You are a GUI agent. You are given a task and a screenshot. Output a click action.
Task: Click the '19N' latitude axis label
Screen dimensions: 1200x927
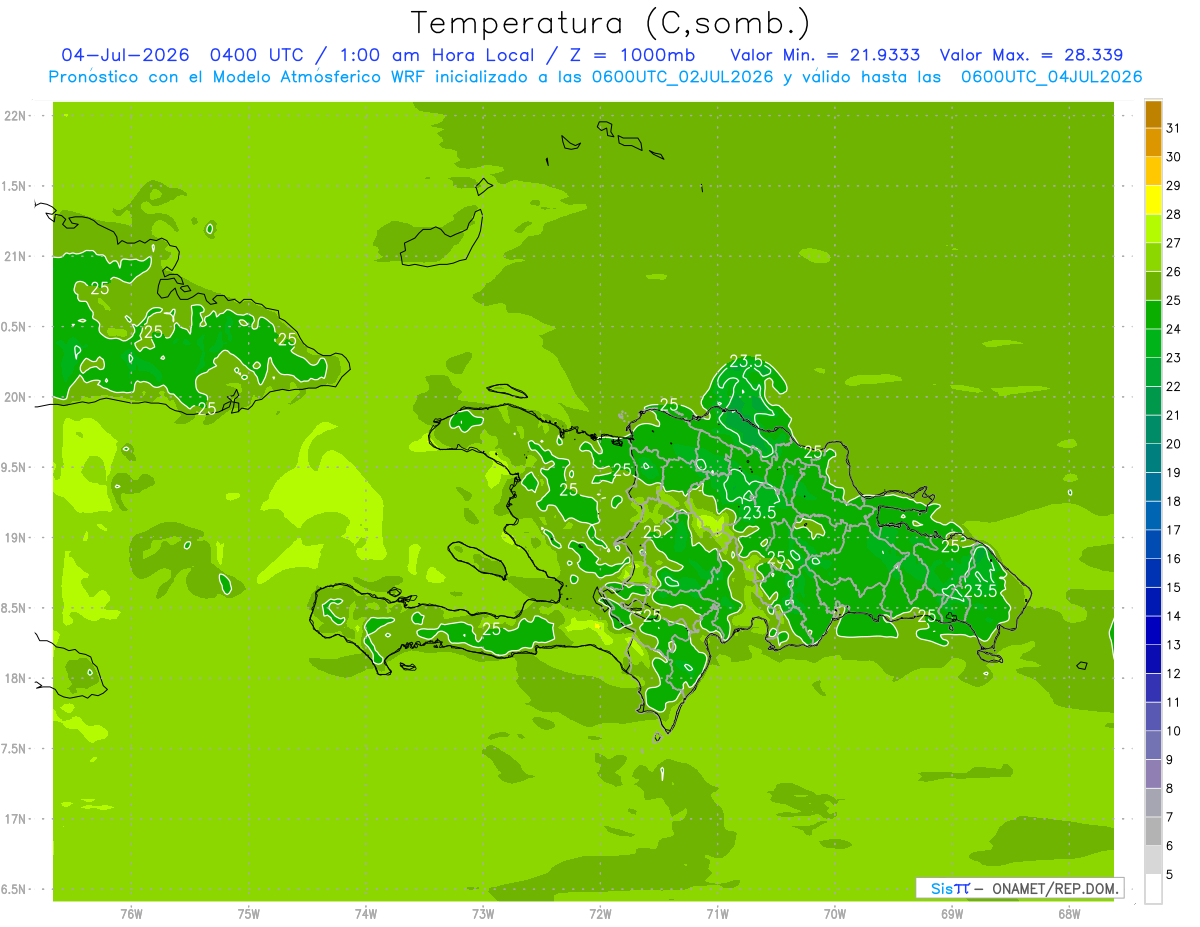[15, 538]
